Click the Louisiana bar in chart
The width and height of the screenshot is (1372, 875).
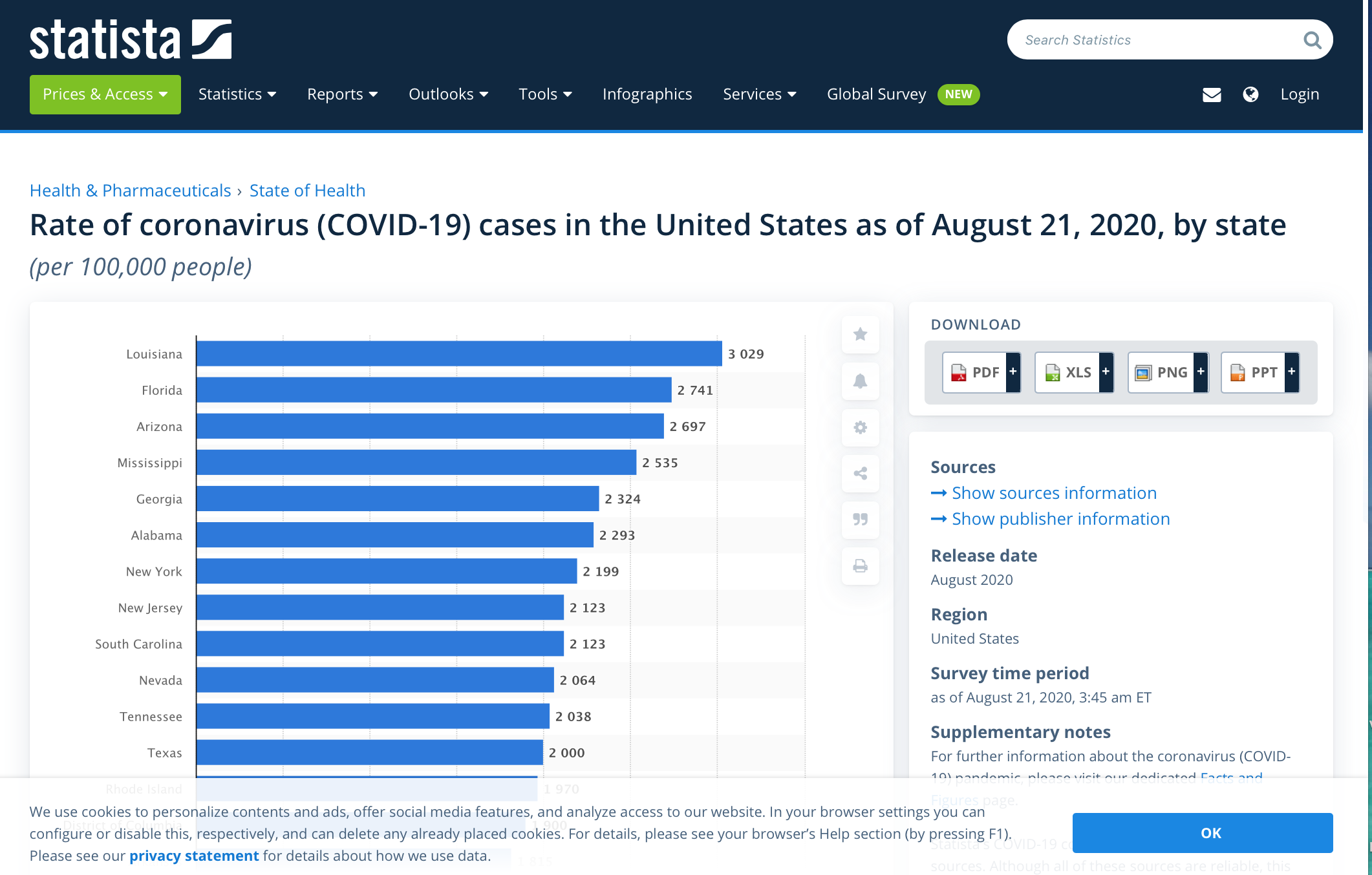click(458, 353)
